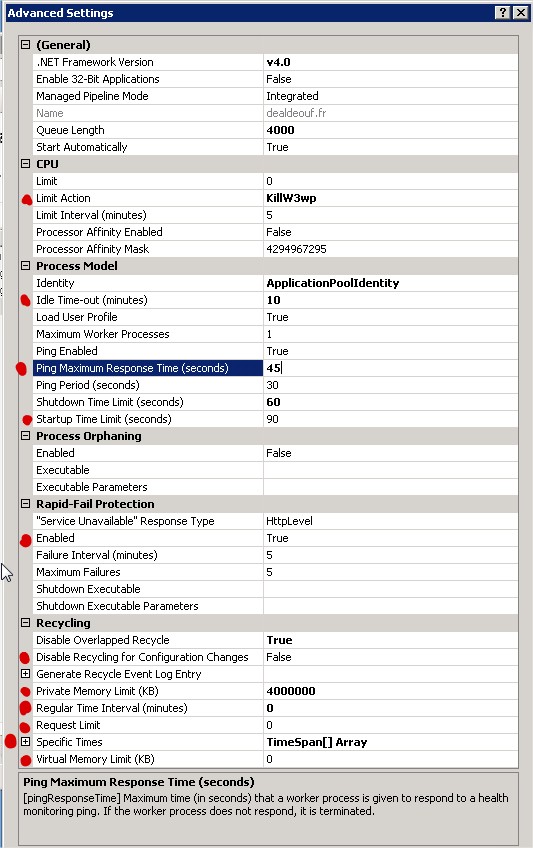Screen dimensions: 533x848
Task: Select "Service Unavailable" Response Type property
Action: coord(148,521)
